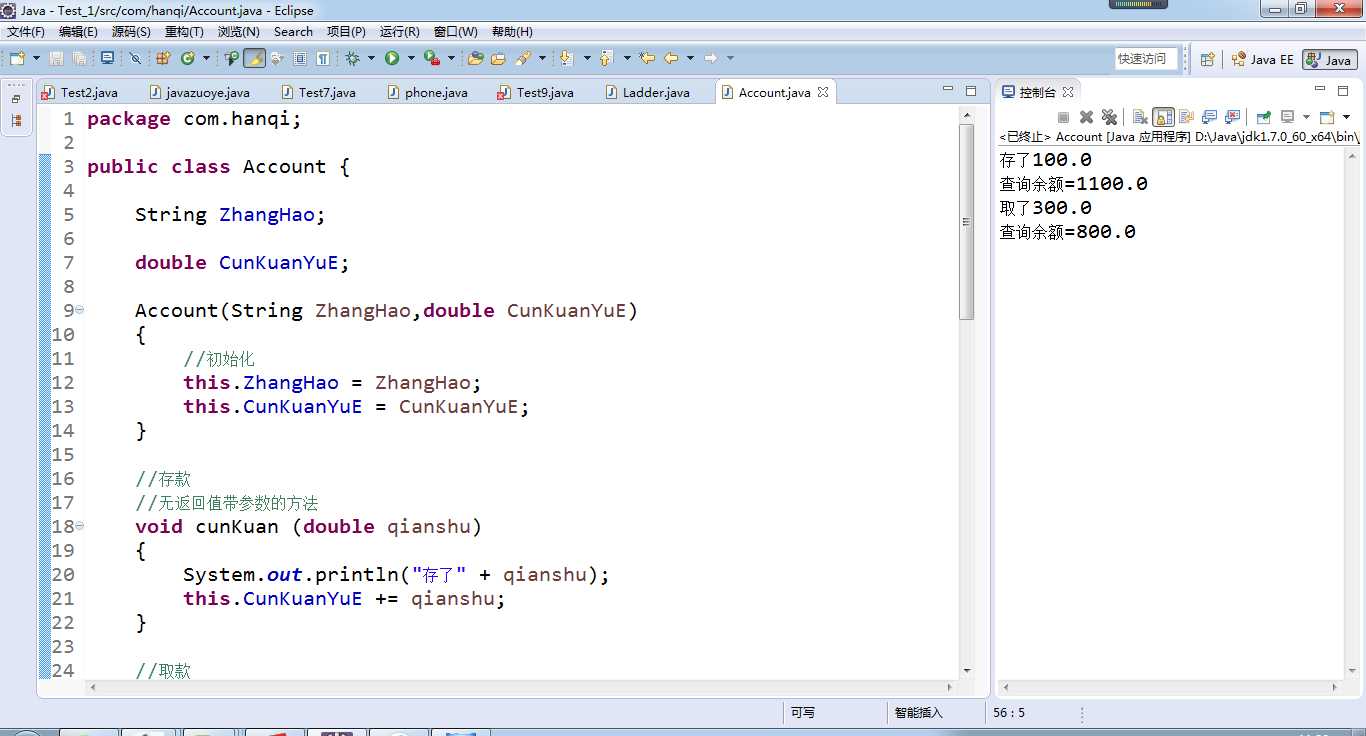The height and width of the screenshot is (736, 1366).
Task: Open the 重构(T) menu
Action: (184, 32)
